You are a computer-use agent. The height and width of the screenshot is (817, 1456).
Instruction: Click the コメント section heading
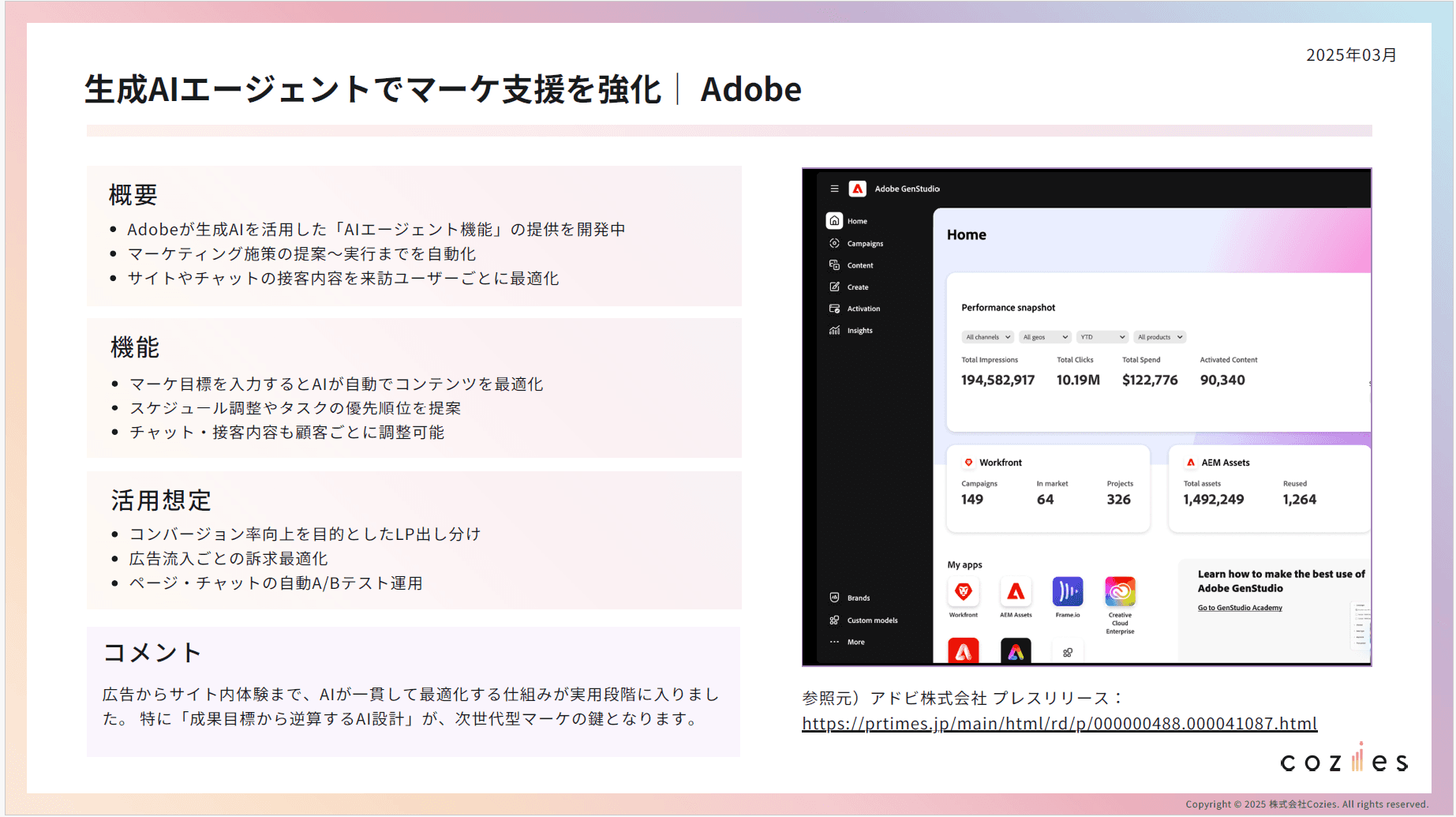point(152,653)
